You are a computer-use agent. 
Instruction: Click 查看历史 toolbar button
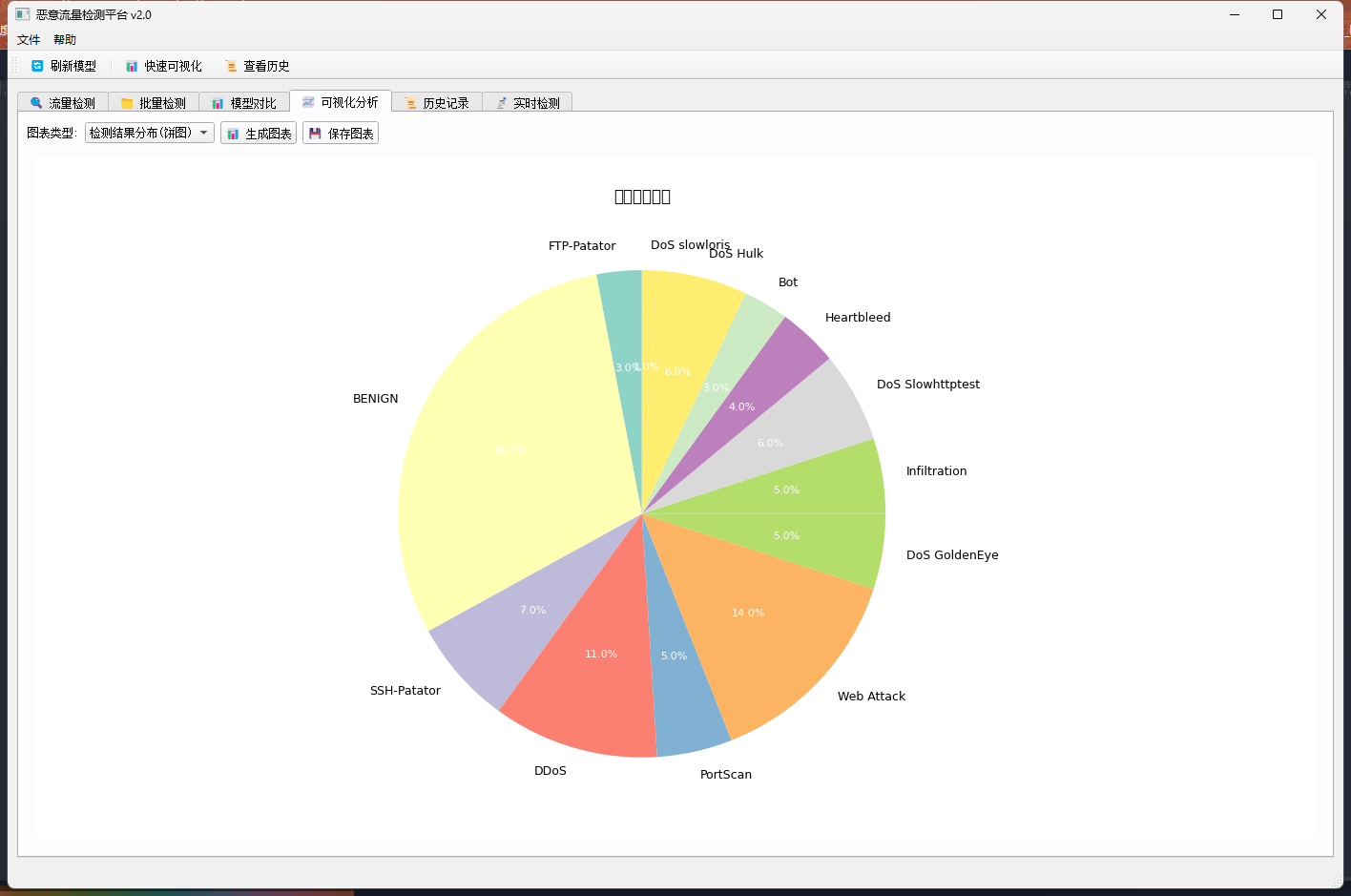click(x=258, y=66)
